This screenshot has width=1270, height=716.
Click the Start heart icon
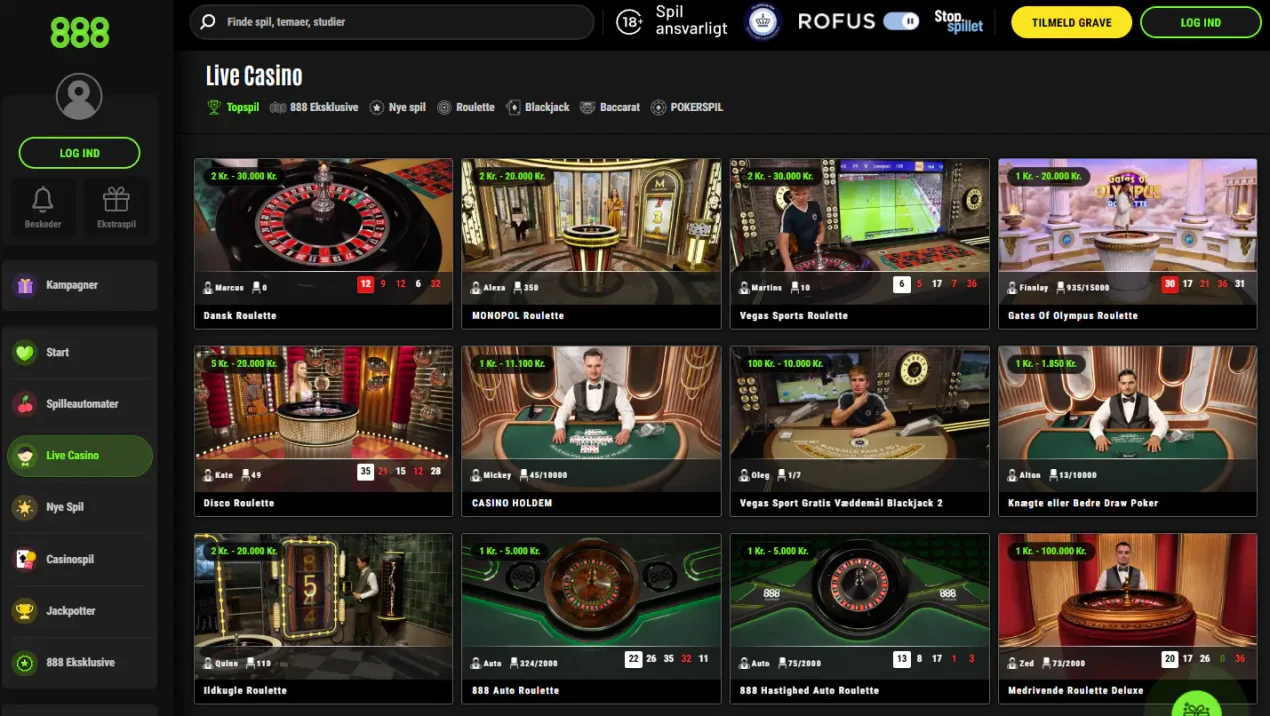(25, 352)
